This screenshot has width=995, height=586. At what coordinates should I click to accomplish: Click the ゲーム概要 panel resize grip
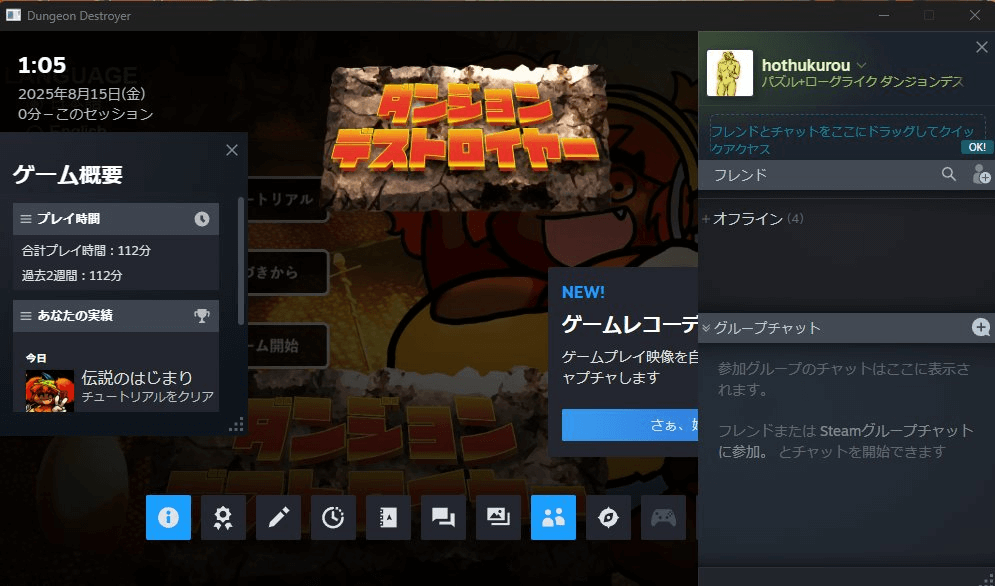click(237, 425)
